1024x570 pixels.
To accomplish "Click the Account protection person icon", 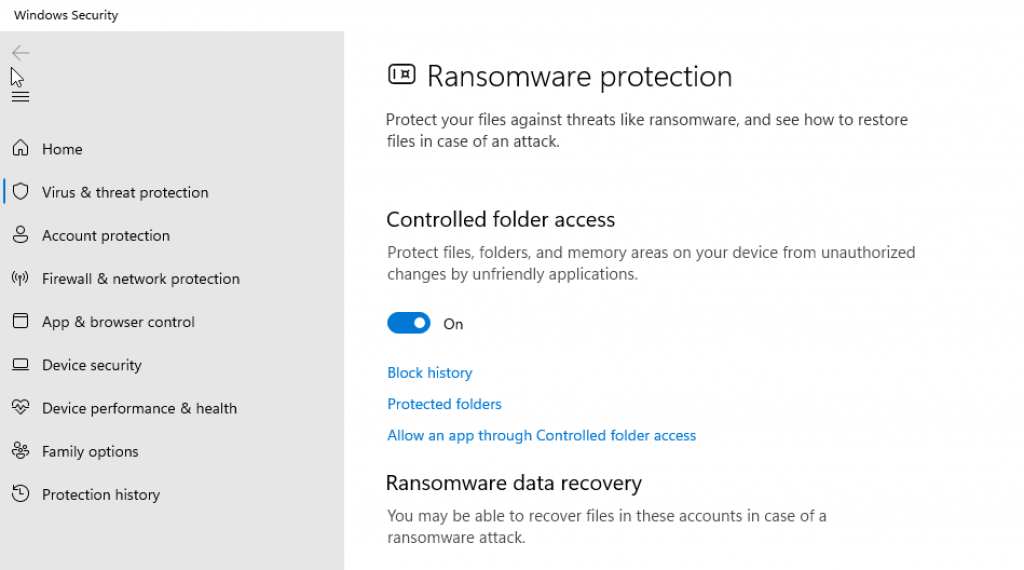I will (x=20, y=235).
